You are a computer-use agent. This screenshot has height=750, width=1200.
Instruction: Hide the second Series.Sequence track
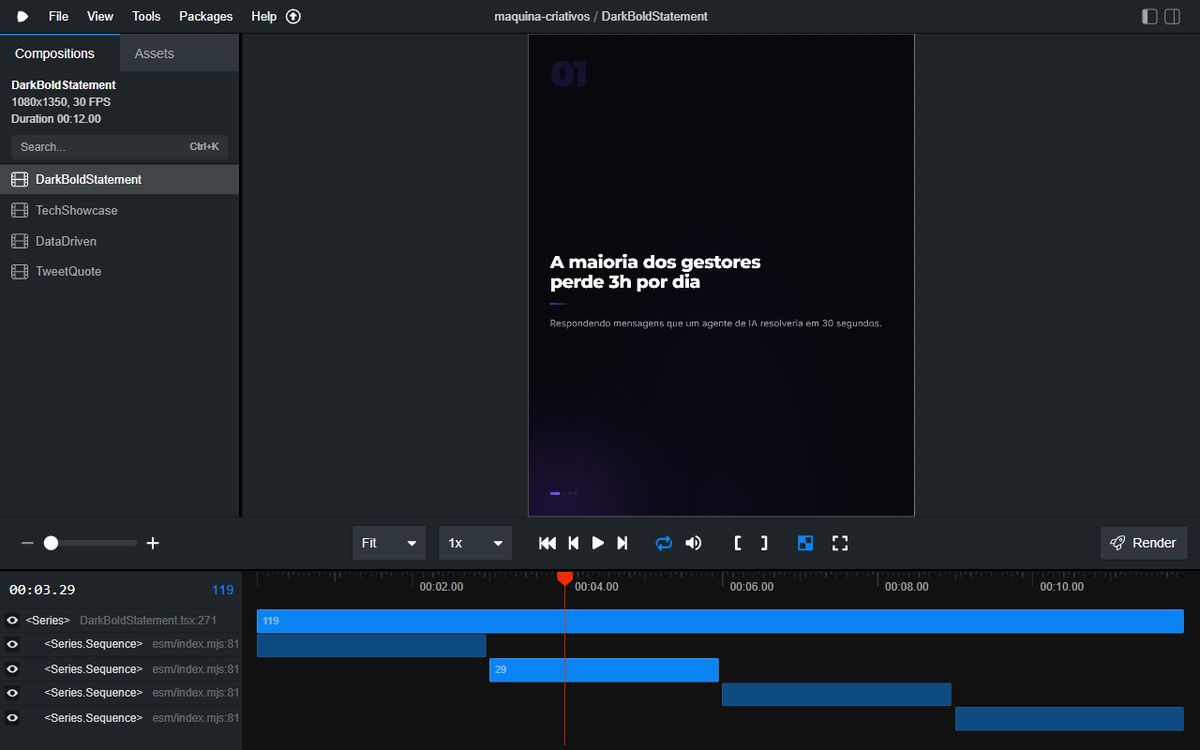(x=13, y=669)
